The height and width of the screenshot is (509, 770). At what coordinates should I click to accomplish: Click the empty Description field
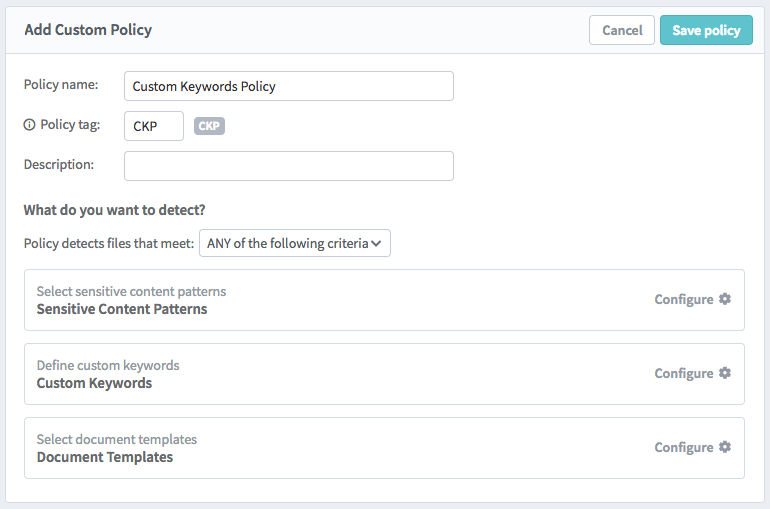click(x=289, y=166)
